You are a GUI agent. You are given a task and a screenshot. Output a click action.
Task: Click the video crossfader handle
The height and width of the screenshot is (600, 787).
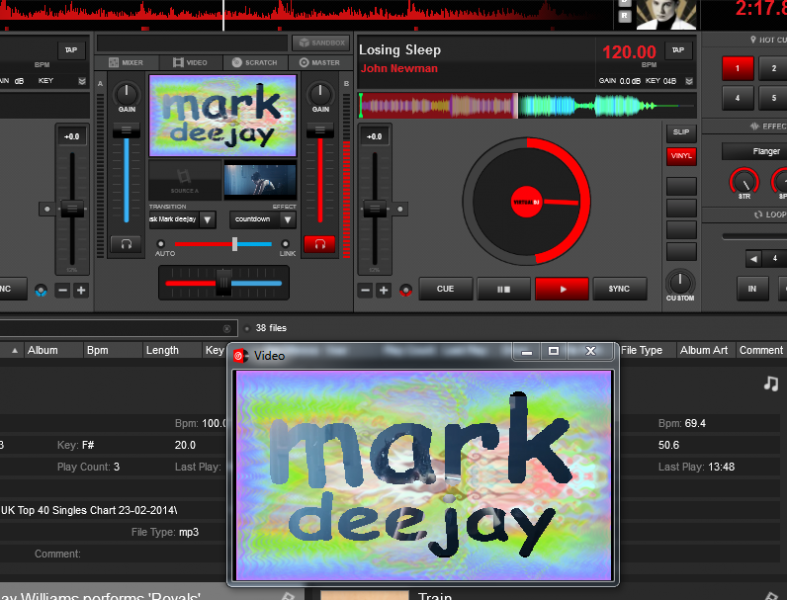234,244
